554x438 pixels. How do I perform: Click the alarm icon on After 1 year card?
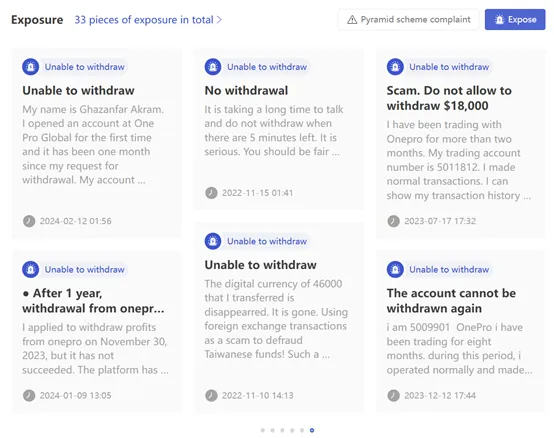coord(31,270)
